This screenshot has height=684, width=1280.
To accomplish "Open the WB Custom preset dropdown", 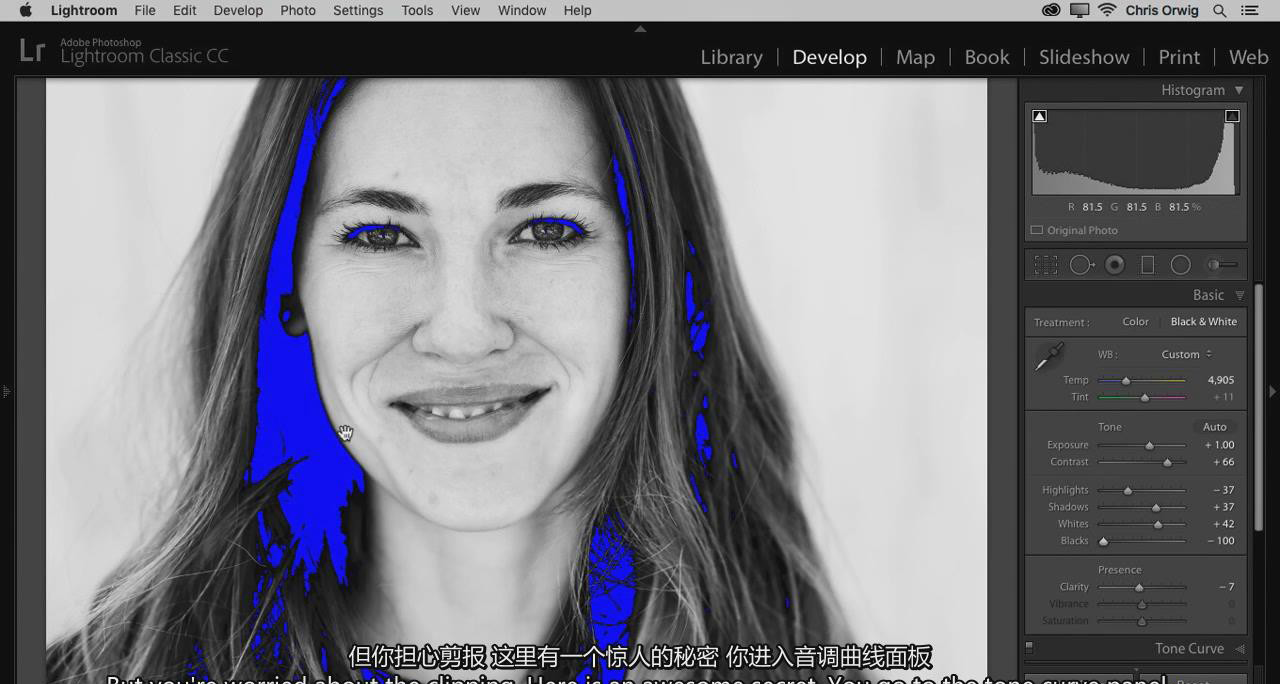I will 1186,354.
